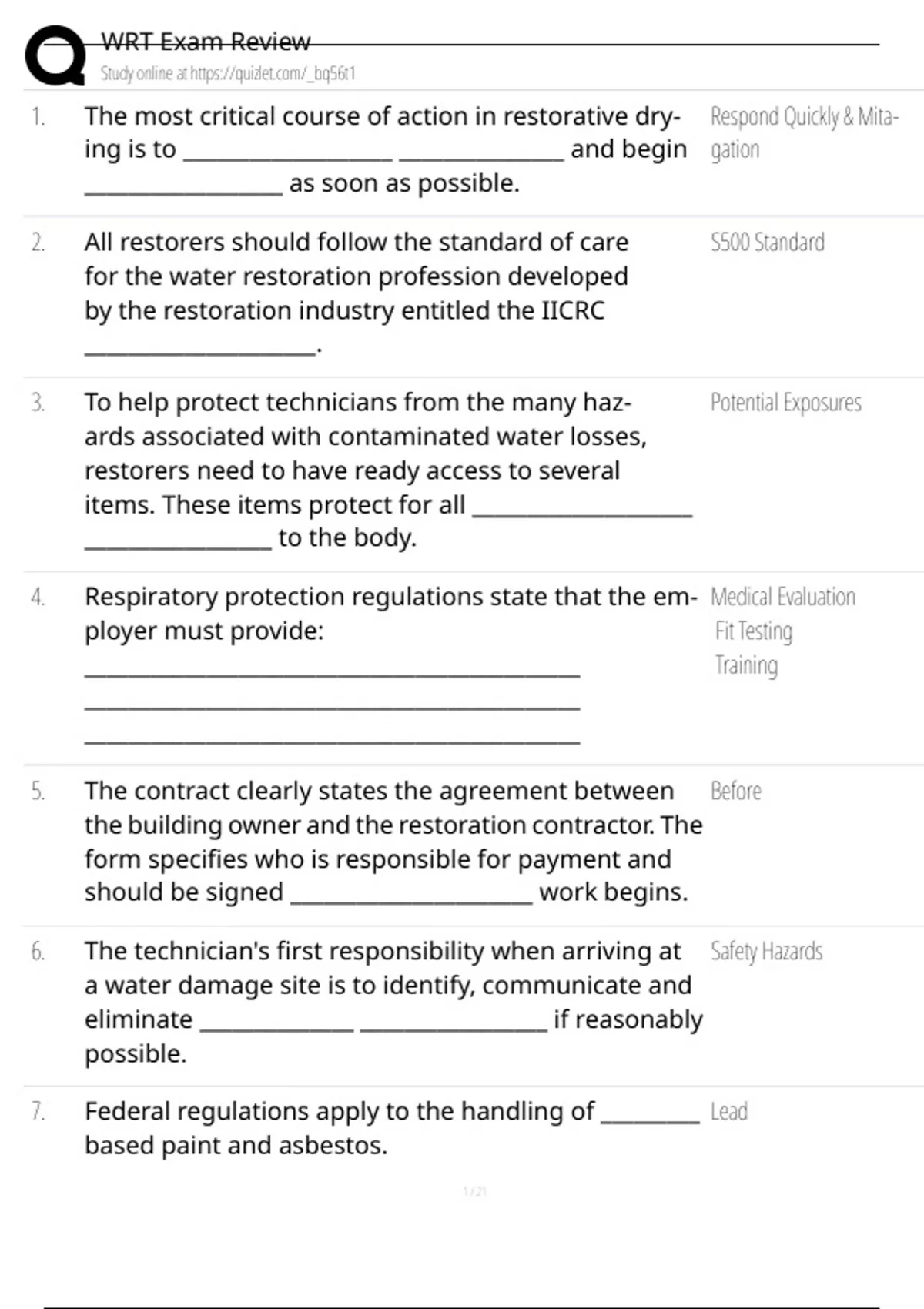Click the 'Fit Testing' answer line
The height and width of the screenshot is (1309, 924).
753,631
